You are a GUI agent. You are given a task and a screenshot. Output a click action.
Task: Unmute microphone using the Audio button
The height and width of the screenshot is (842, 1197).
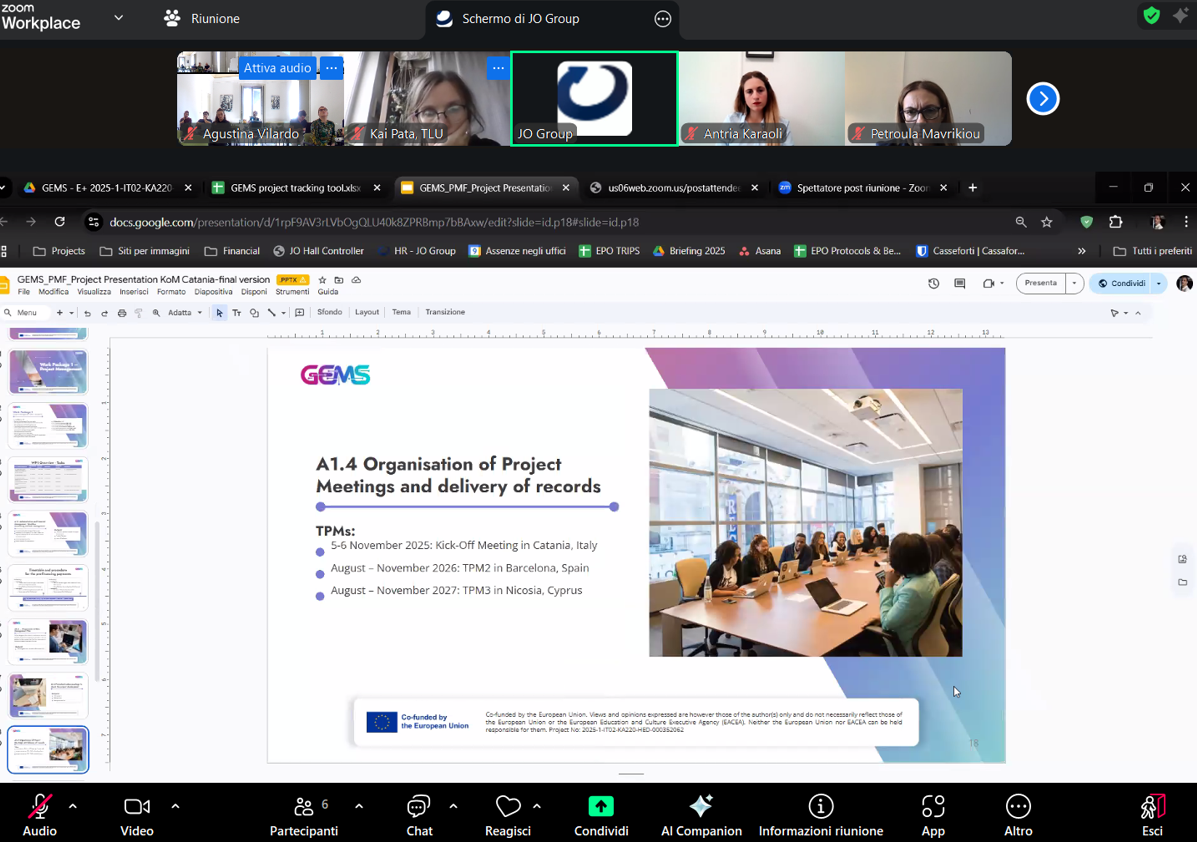(40, 807)
